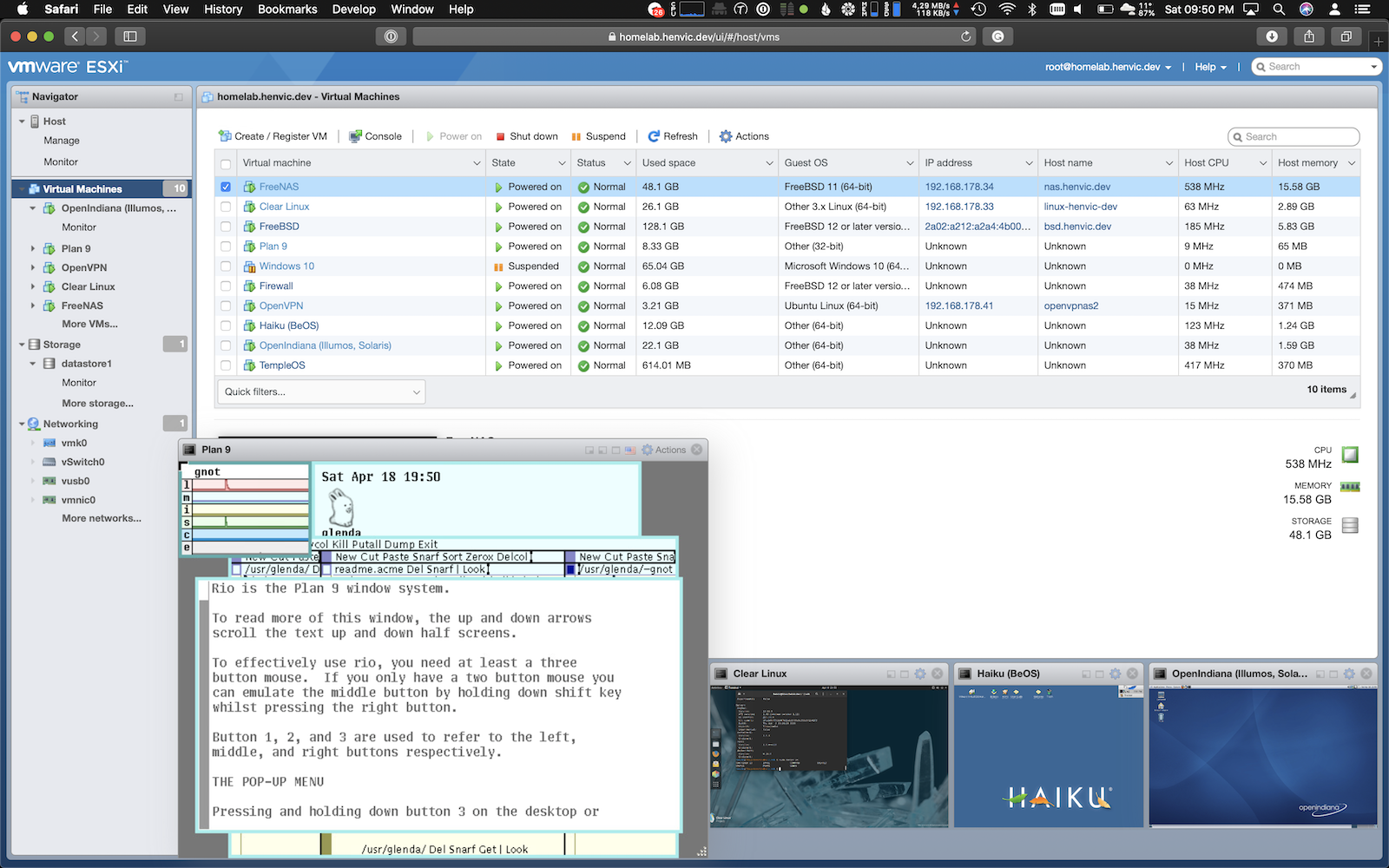1389x868 pixels.
Task: Click More networks... in Navigator
Action: click(x=102, y=518)
